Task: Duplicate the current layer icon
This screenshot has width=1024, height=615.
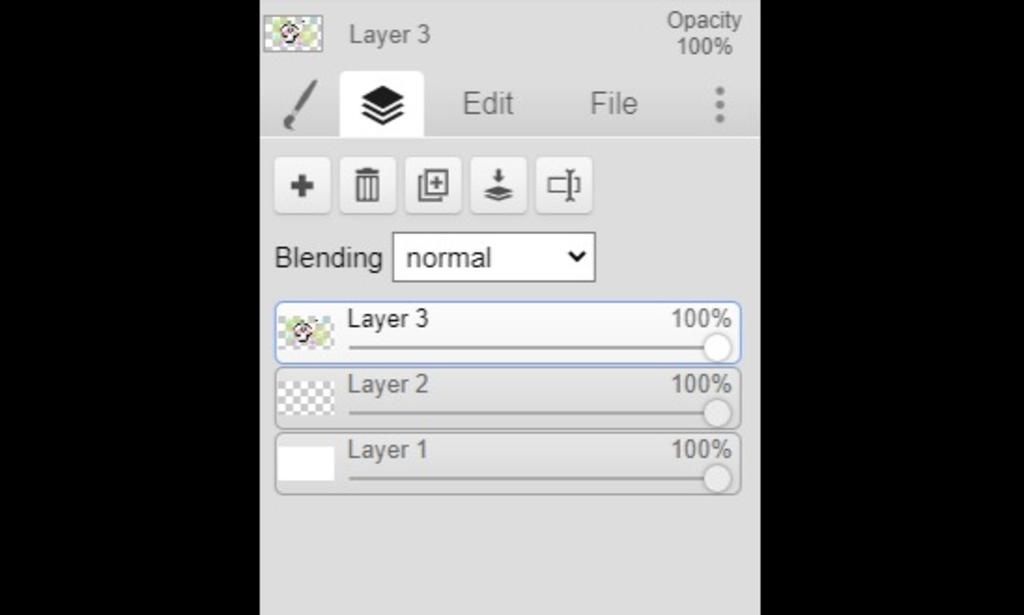Action: point(433,185)
